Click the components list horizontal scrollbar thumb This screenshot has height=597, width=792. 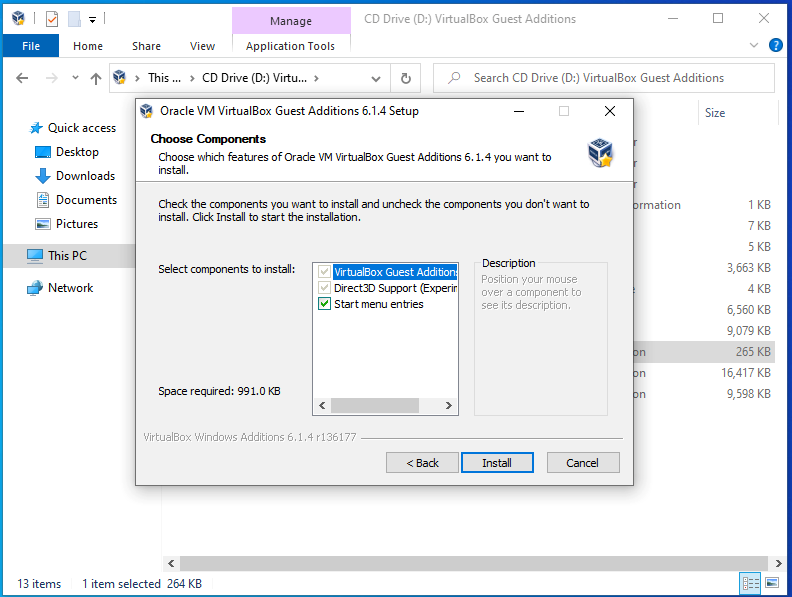click(x=375, y=406)
